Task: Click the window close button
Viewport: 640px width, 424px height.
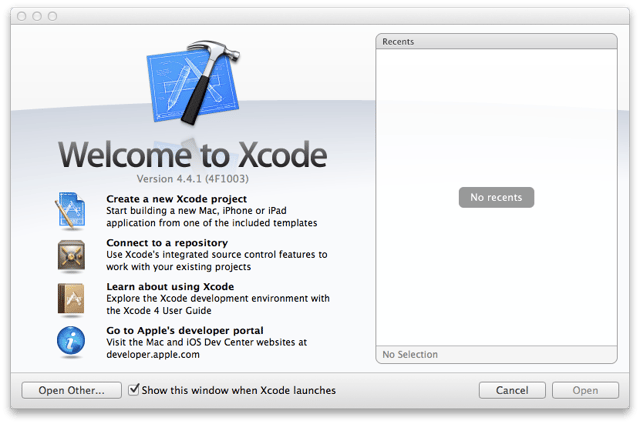Action: [x=22, y=16]
